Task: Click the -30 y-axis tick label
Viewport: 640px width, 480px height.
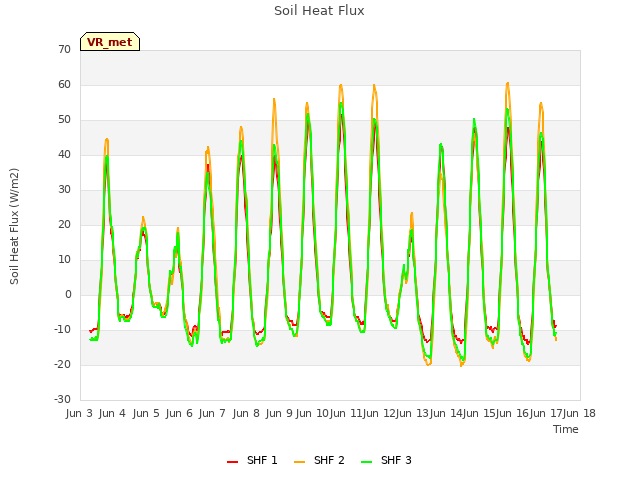Action: tap(62, 399)
